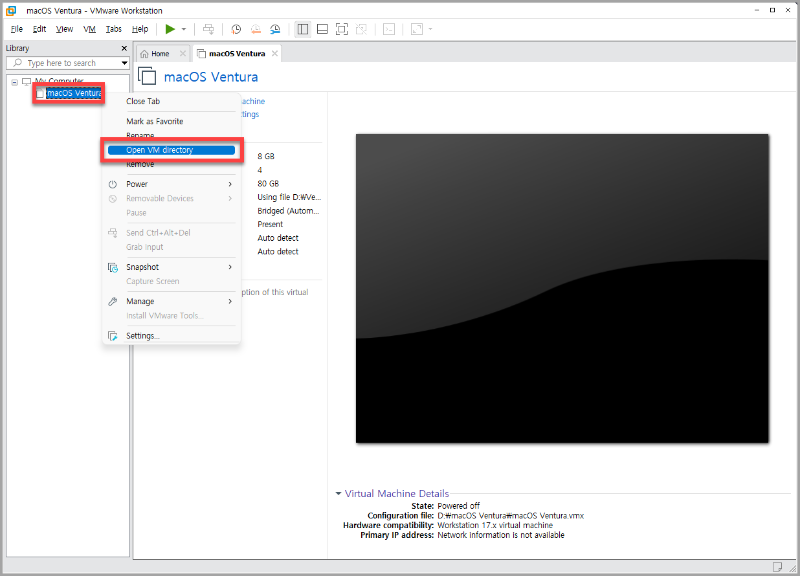
Task: Open the View menu
Action: point(64,29)
